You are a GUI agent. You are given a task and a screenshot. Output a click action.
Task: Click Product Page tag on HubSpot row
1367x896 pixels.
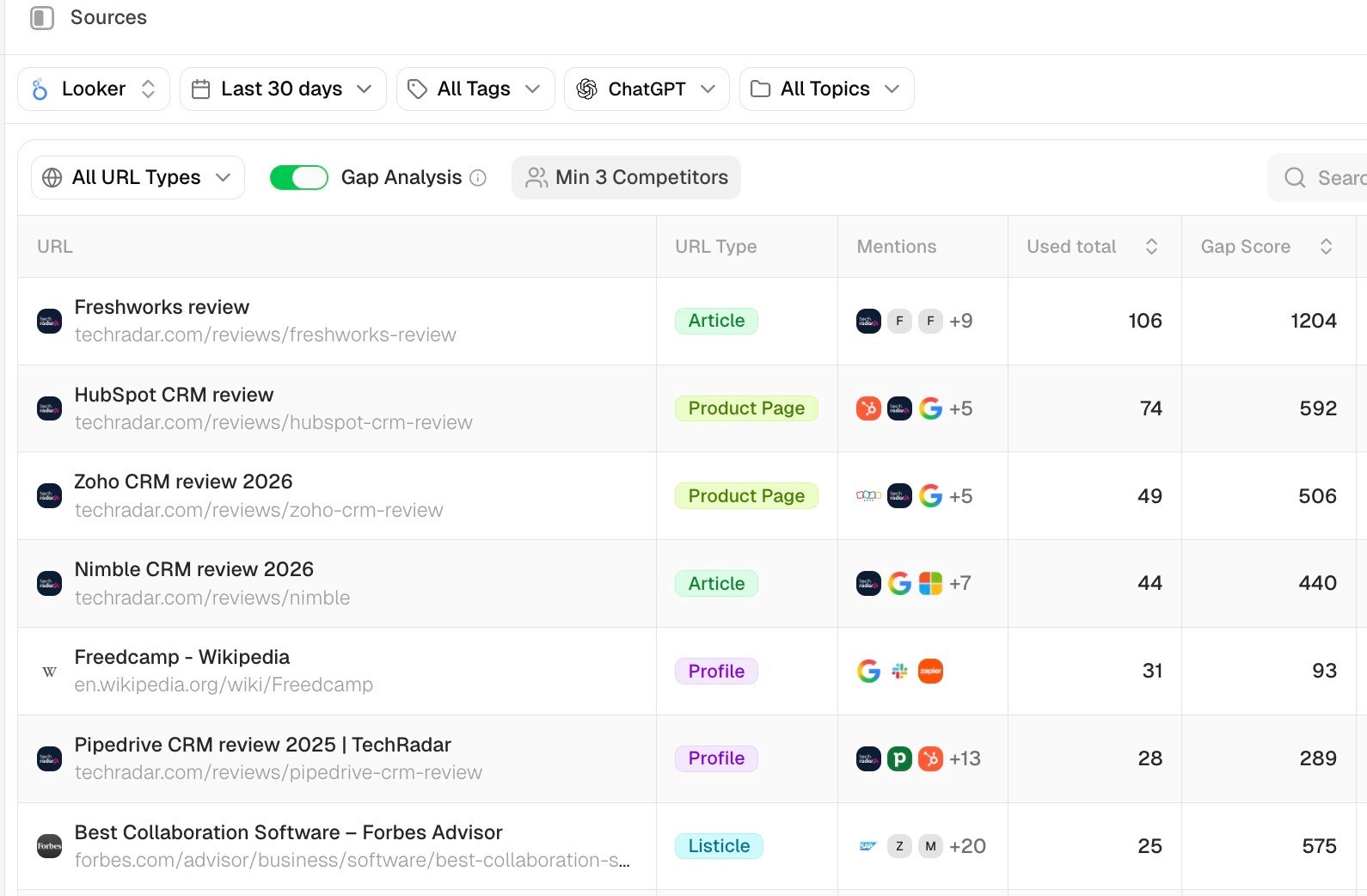coord(746,408)
